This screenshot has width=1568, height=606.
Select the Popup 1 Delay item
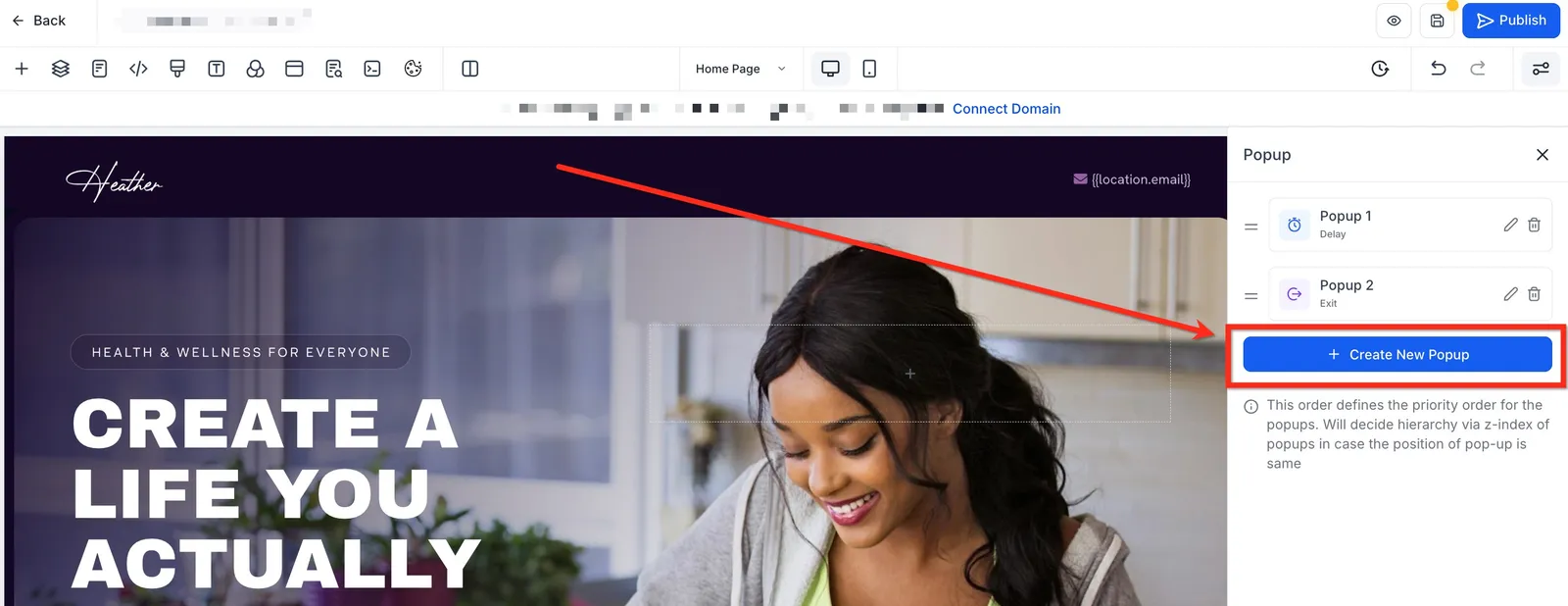pyautogui.click(x=1409, y=225)
